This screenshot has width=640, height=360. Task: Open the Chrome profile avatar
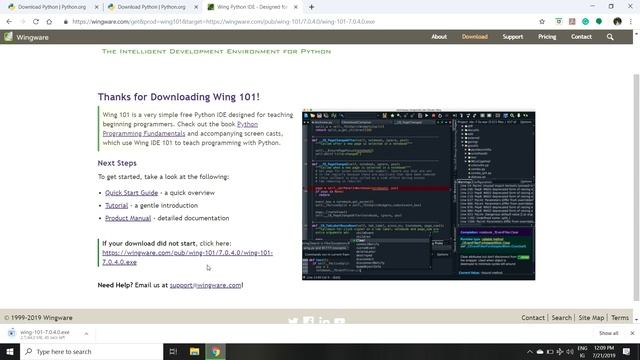(x=617, y=22)
